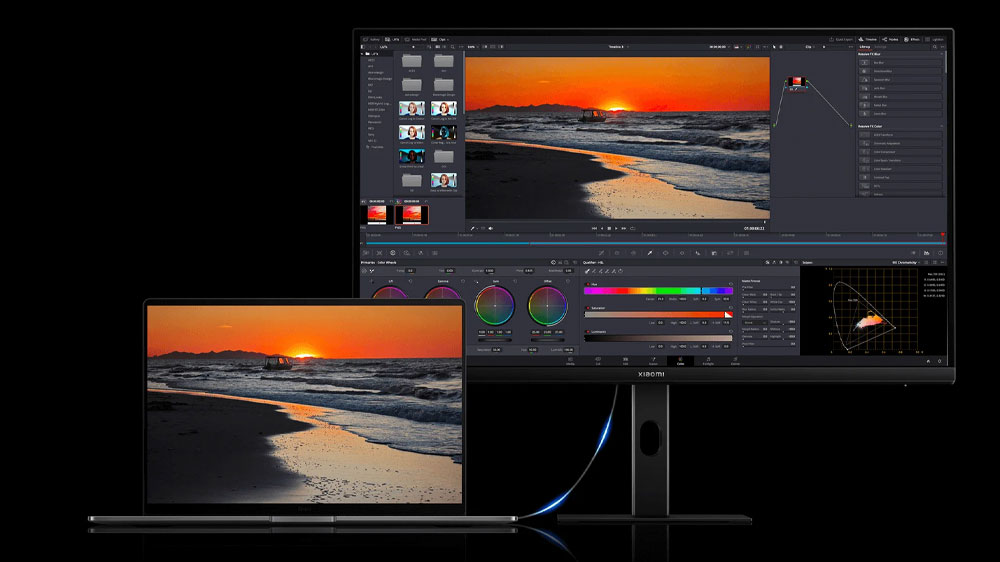The height and width of the screenshot is (562, 1000).
Task: Click the Contrast value field in Primaries
Action: point(489,270)
